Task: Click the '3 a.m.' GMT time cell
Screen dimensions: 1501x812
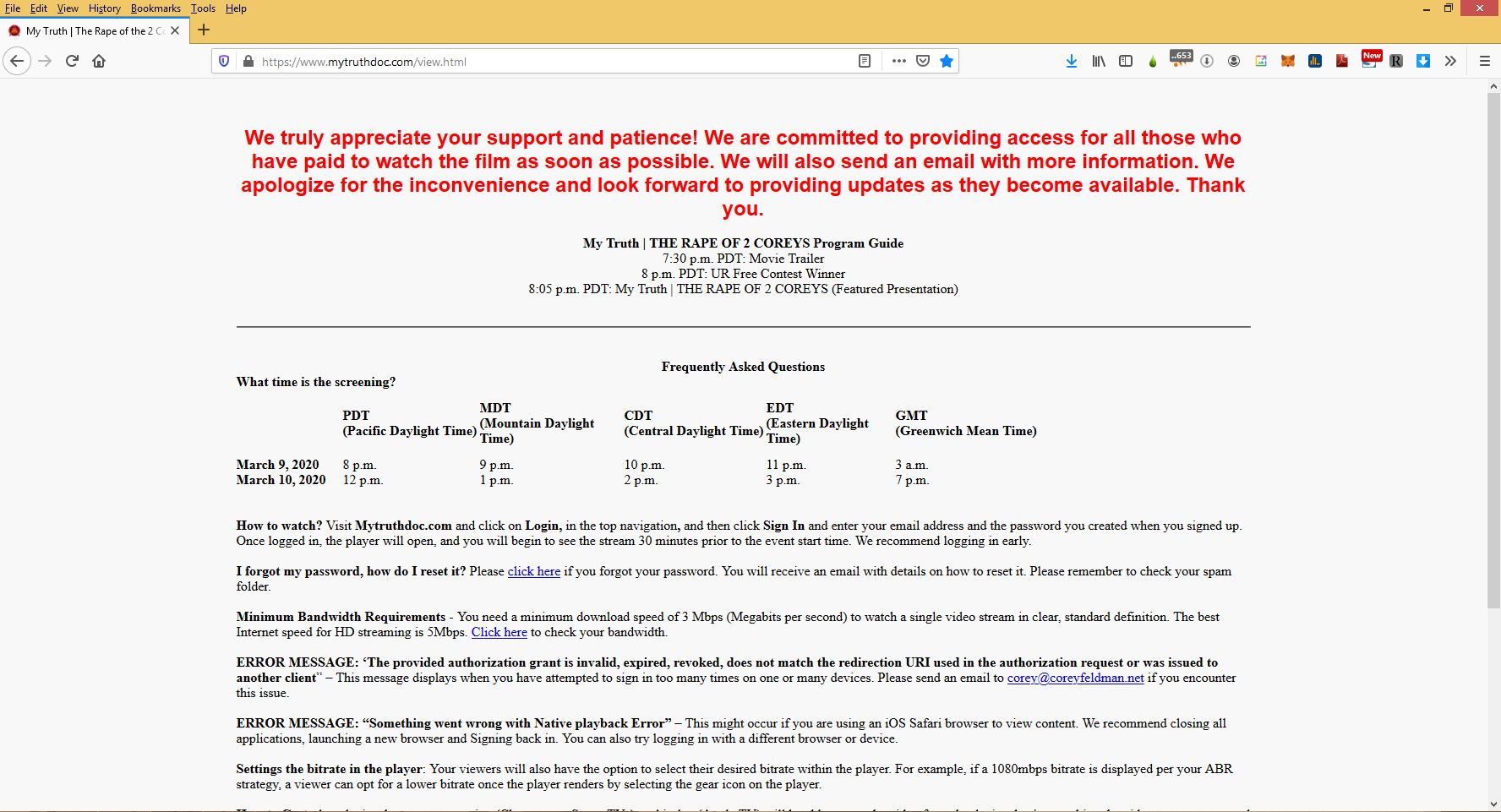Action: [912, 465]
